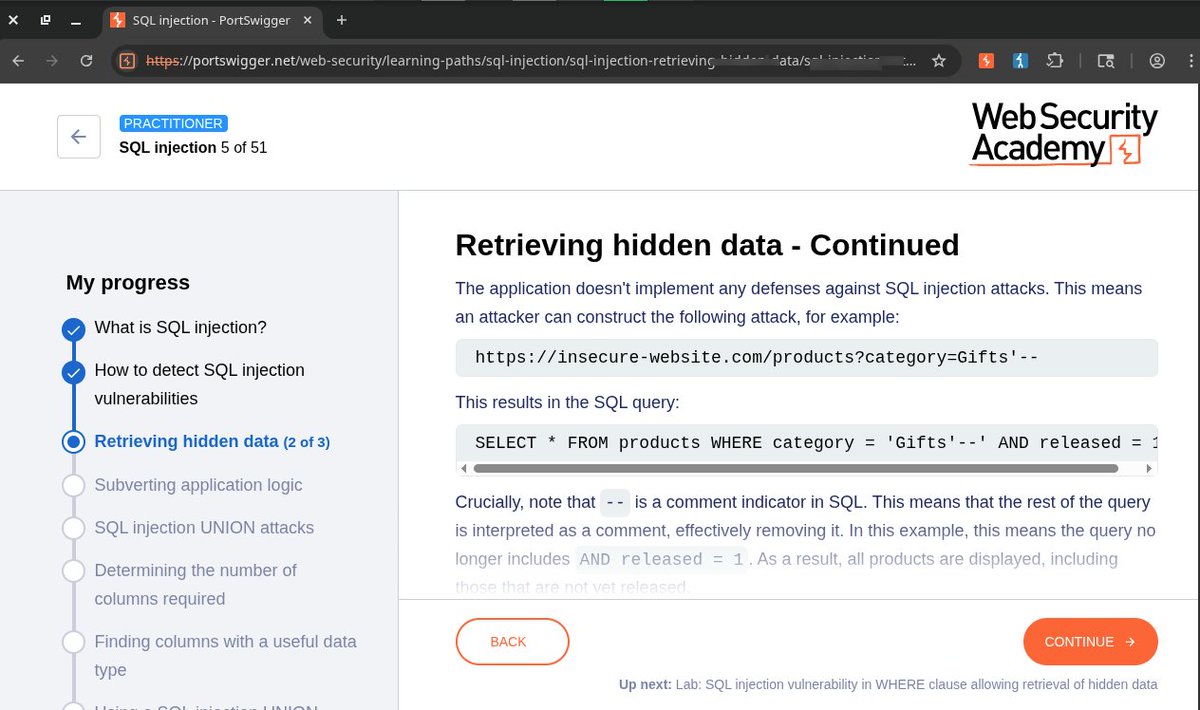
Task: Click the SQL injection 5 of 51 title
Action: pos(193,148)
